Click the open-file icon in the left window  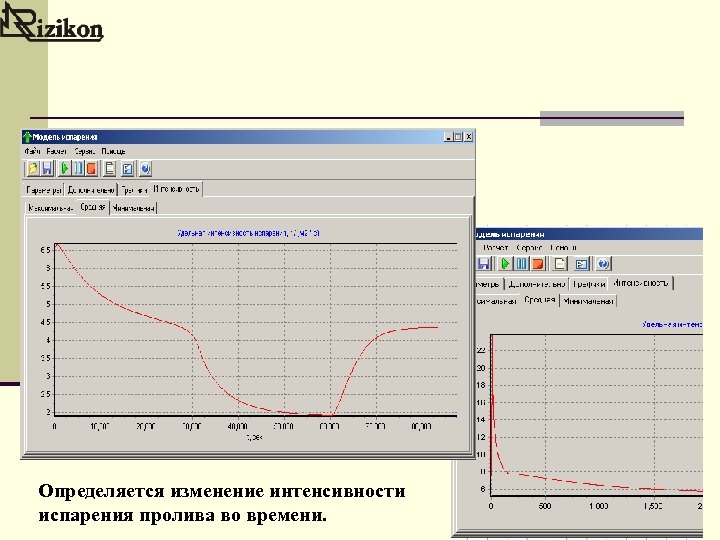point(33,169)
